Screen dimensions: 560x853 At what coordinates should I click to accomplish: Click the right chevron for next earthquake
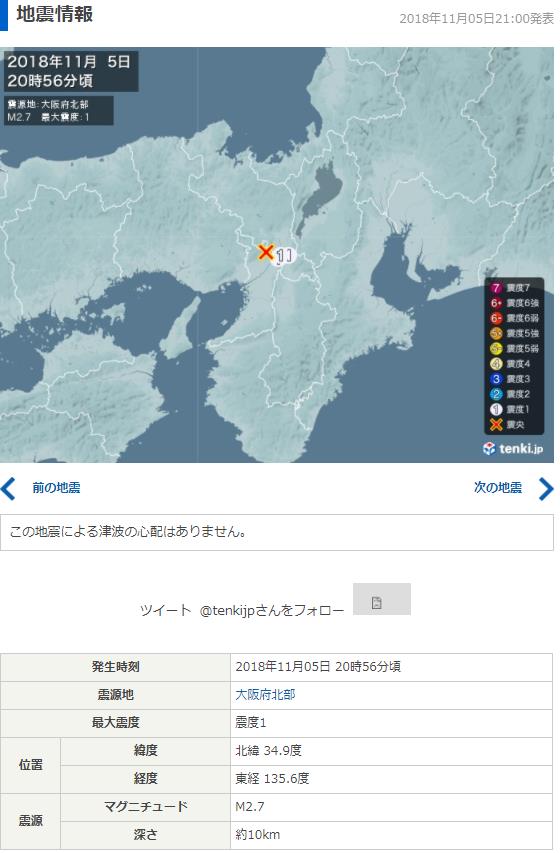click(546, 488)
